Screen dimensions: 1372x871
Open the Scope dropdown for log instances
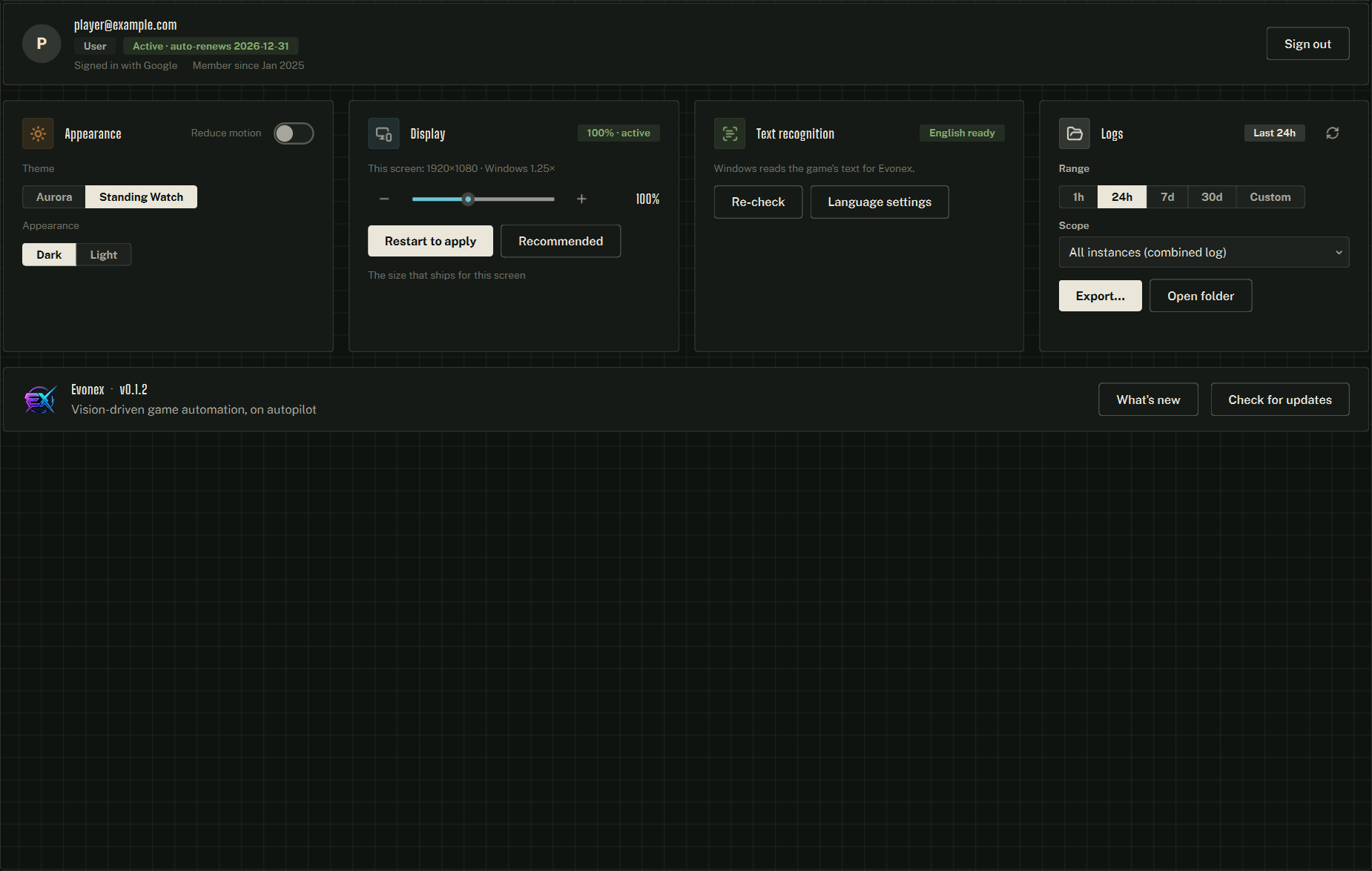1204,252
